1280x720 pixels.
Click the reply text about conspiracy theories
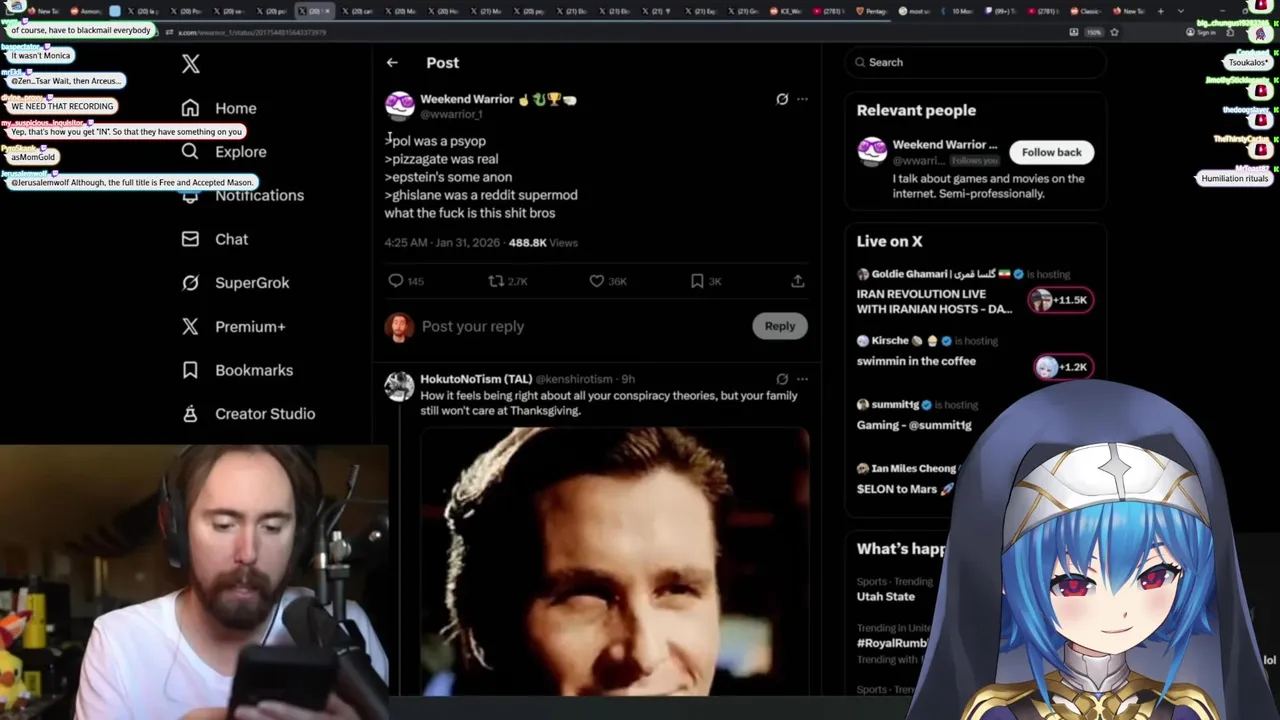609,403
